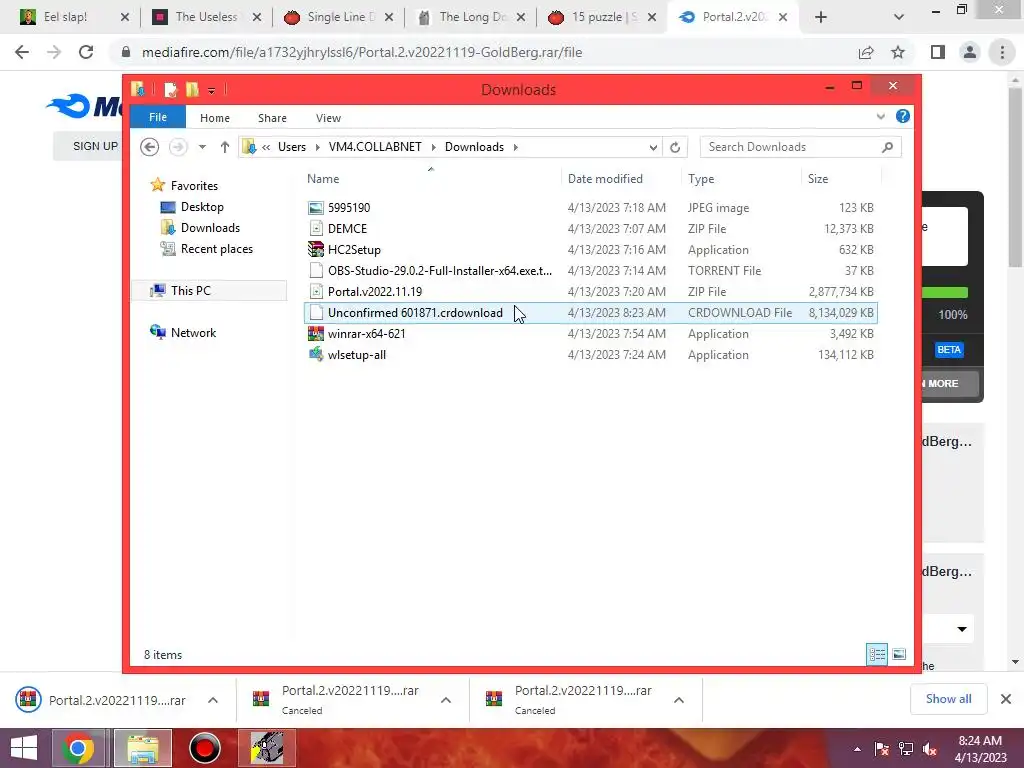This screenshot has width=1024, height=768.
Task: Open address bar history dropdown
Action: coord(653,147)
